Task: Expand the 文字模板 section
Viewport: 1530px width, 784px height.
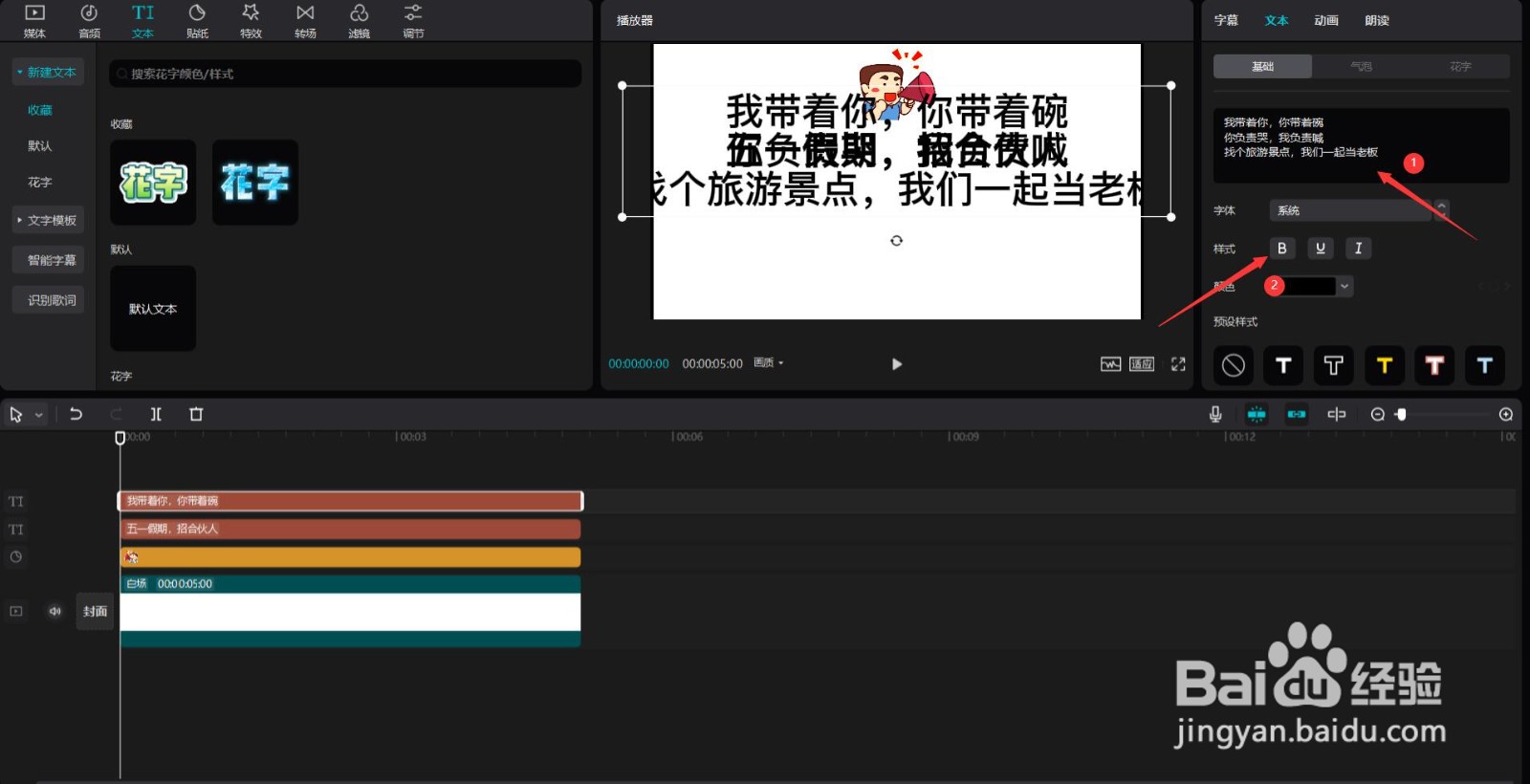Action: click(48, 220)
